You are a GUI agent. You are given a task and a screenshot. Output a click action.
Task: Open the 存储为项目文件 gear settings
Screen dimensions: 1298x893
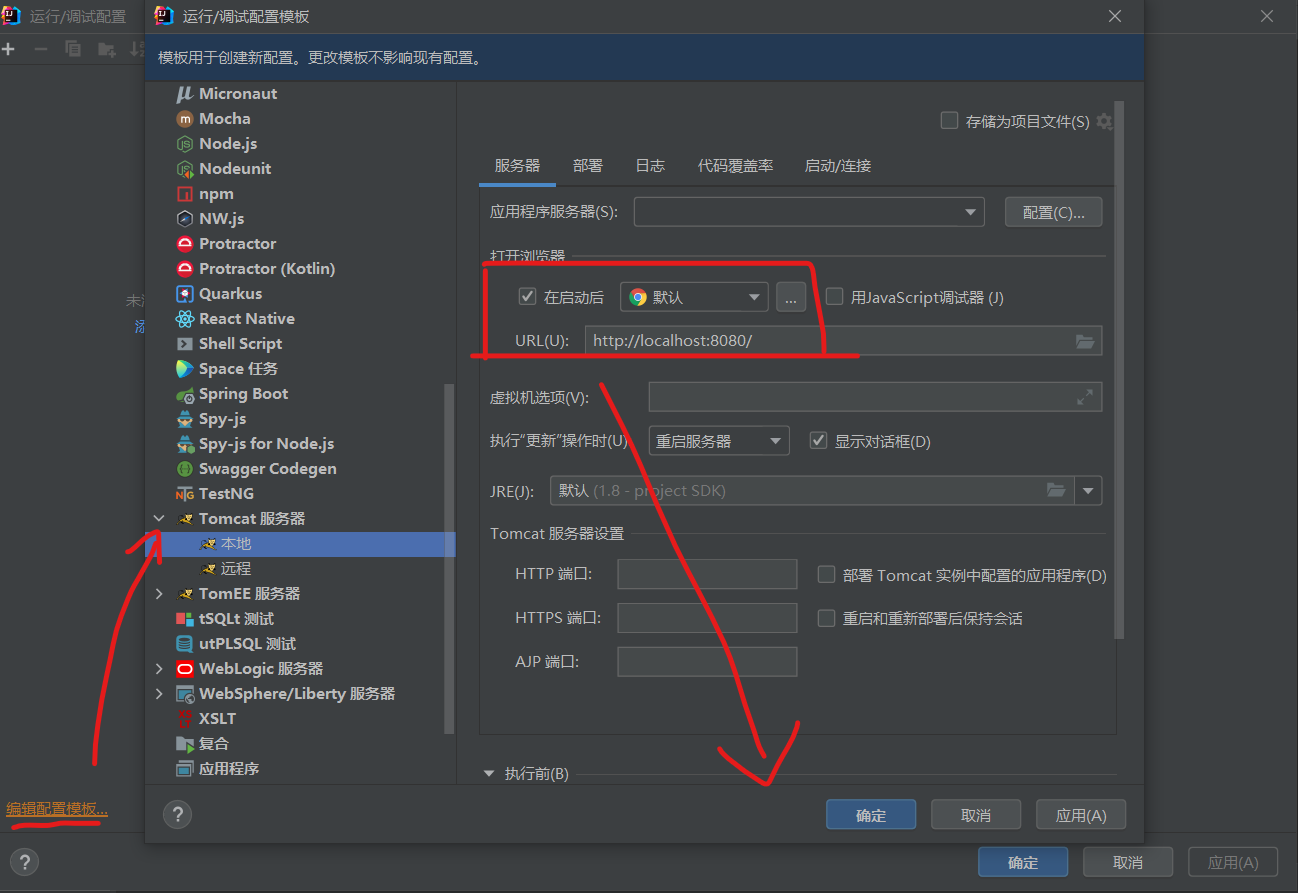click(1104, 121)
